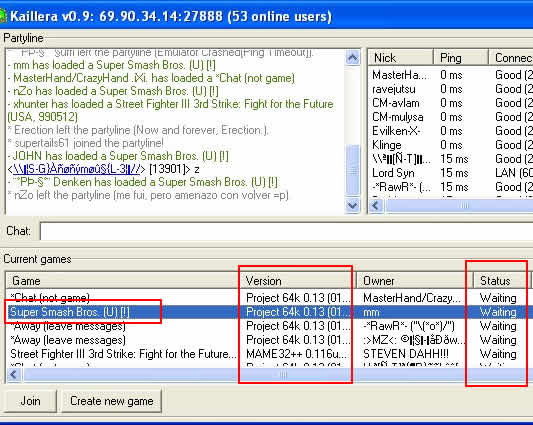
Task: Click Create new game button
Action: [x=111, y=401]
